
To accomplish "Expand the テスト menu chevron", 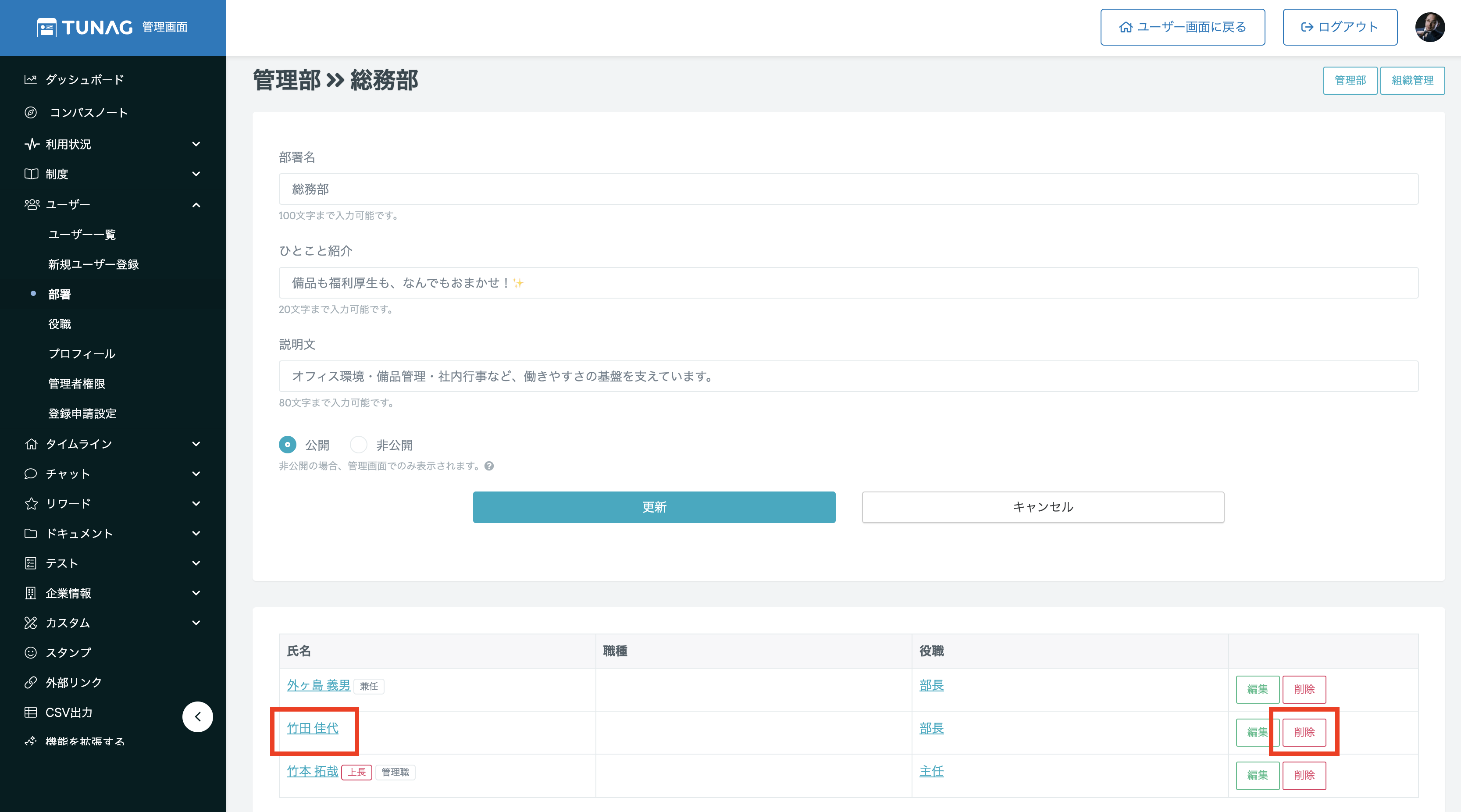I will tap(196, 563).
